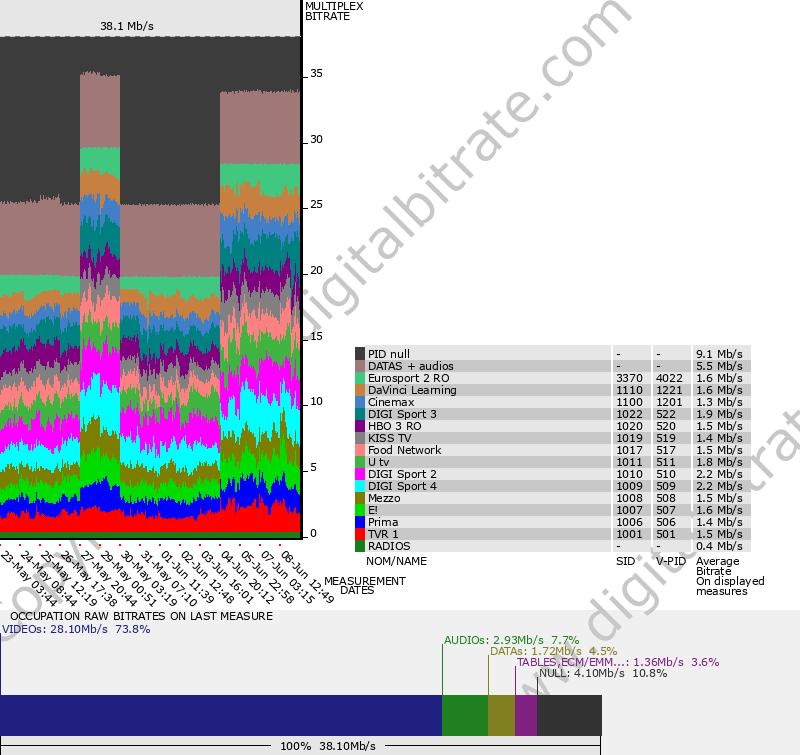Click the V-PID column header
This screenshot has width=800, height=755.
pos(670,561)
